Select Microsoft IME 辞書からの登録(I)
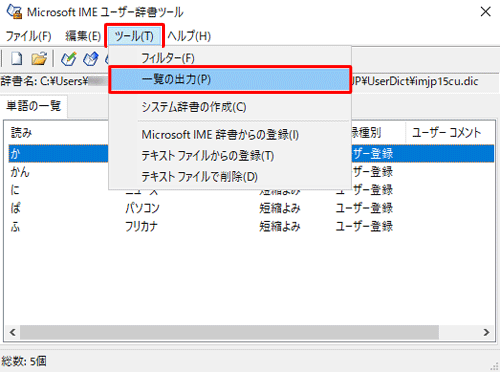The image size is (500, 372). click(230, 135)
